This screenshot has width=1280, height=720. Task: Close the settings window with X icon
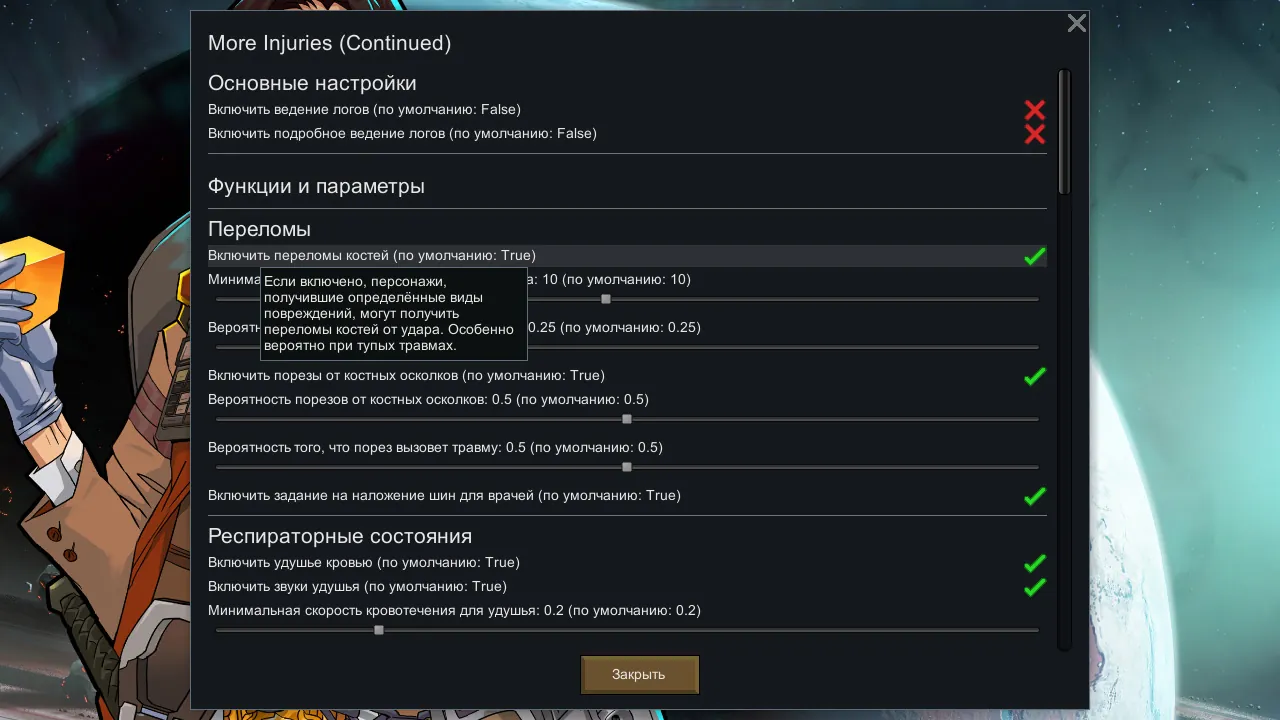(x=1076, y=23)
